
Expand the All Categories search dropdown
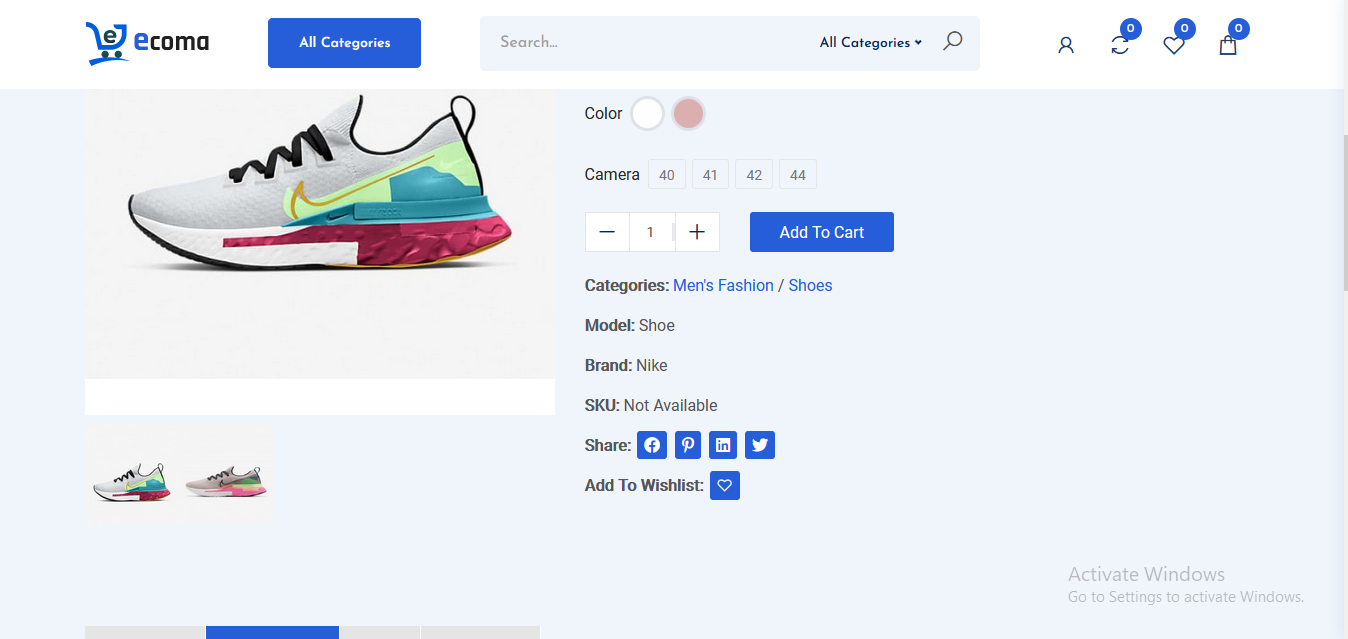pyautogui.click(x=870, y=42)
